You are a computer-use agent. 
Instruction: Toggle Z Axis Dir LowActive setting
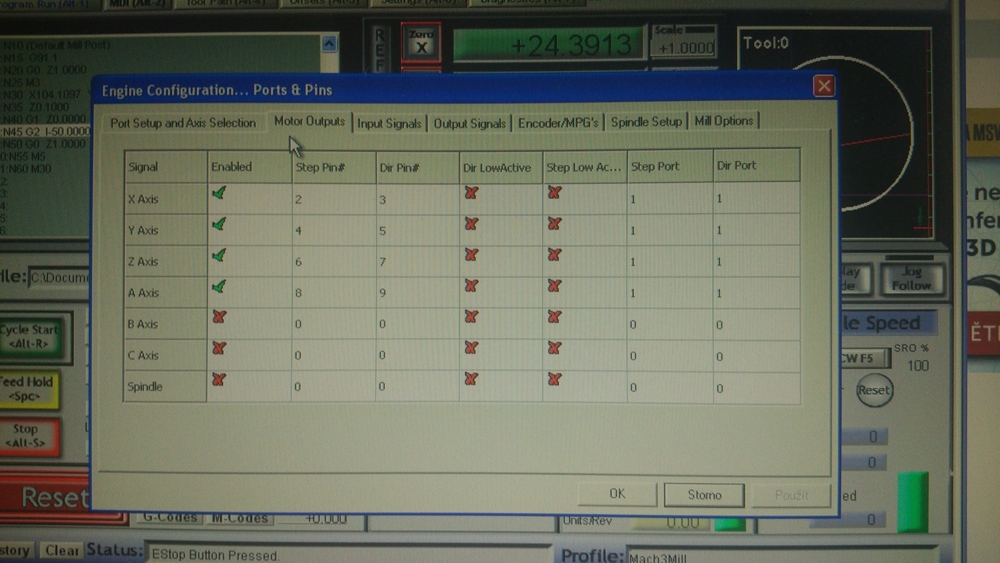pyautogui.click(x=471, y=255)
